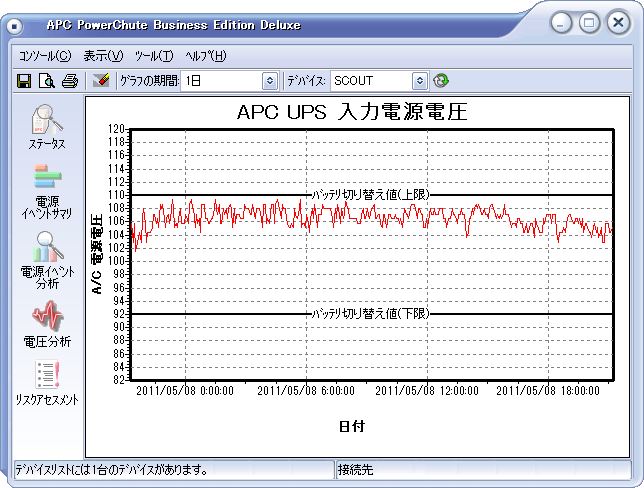The image size is (644, 488).
Task: Expand the デバイス SCOUT dropdown
Action: tap(420, 81)
